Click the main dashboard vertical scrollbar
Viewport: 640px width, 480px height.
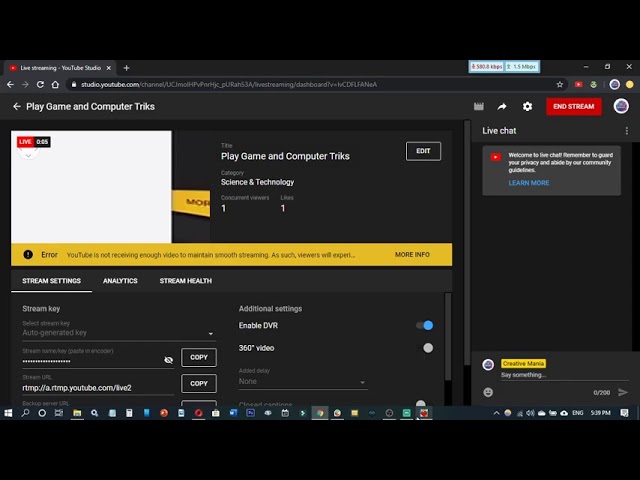(467, 243)
